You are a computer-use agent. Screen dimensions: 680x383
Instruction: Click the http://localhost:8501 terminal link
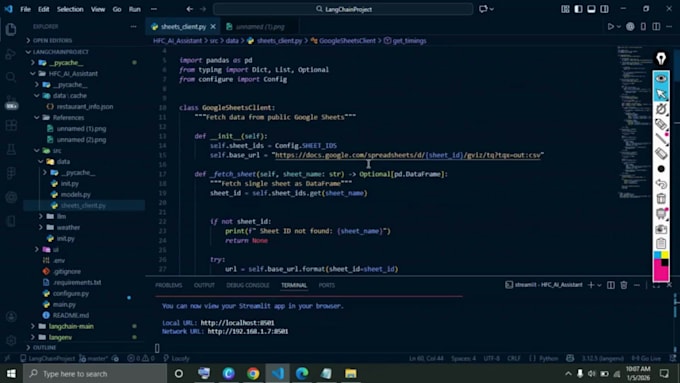click(x=237, y=323)
